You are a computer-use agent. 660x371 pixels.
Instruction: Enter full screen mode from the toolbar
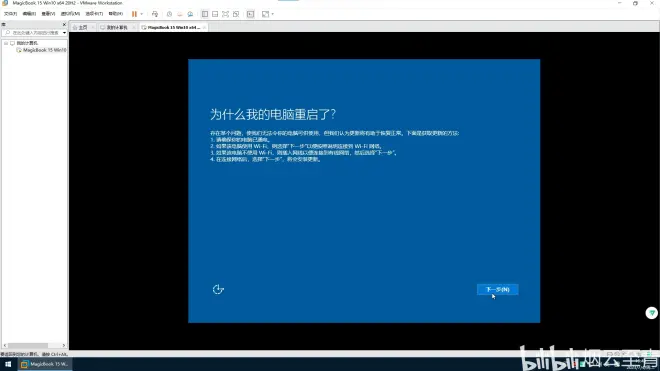[x=226, y=14]
